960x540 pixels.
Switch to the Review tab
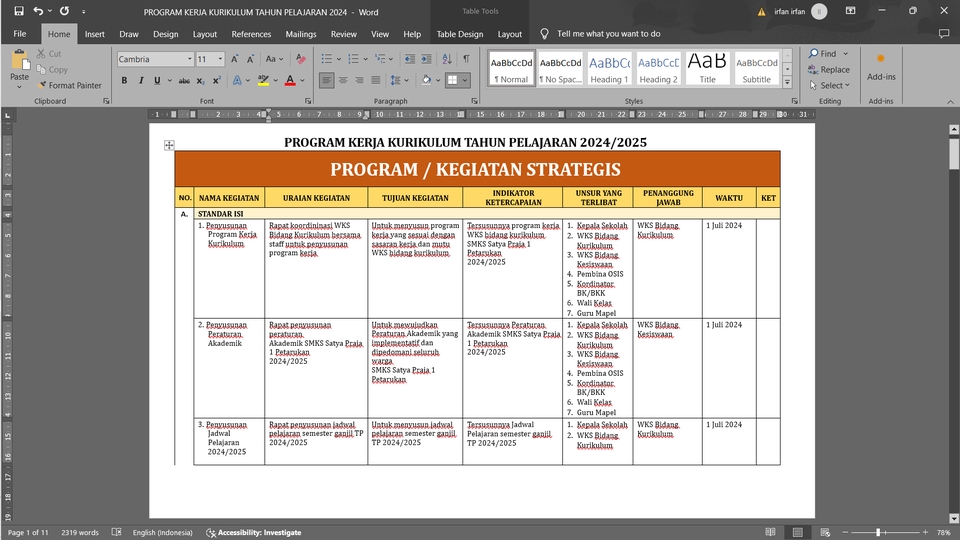point(343,34)
